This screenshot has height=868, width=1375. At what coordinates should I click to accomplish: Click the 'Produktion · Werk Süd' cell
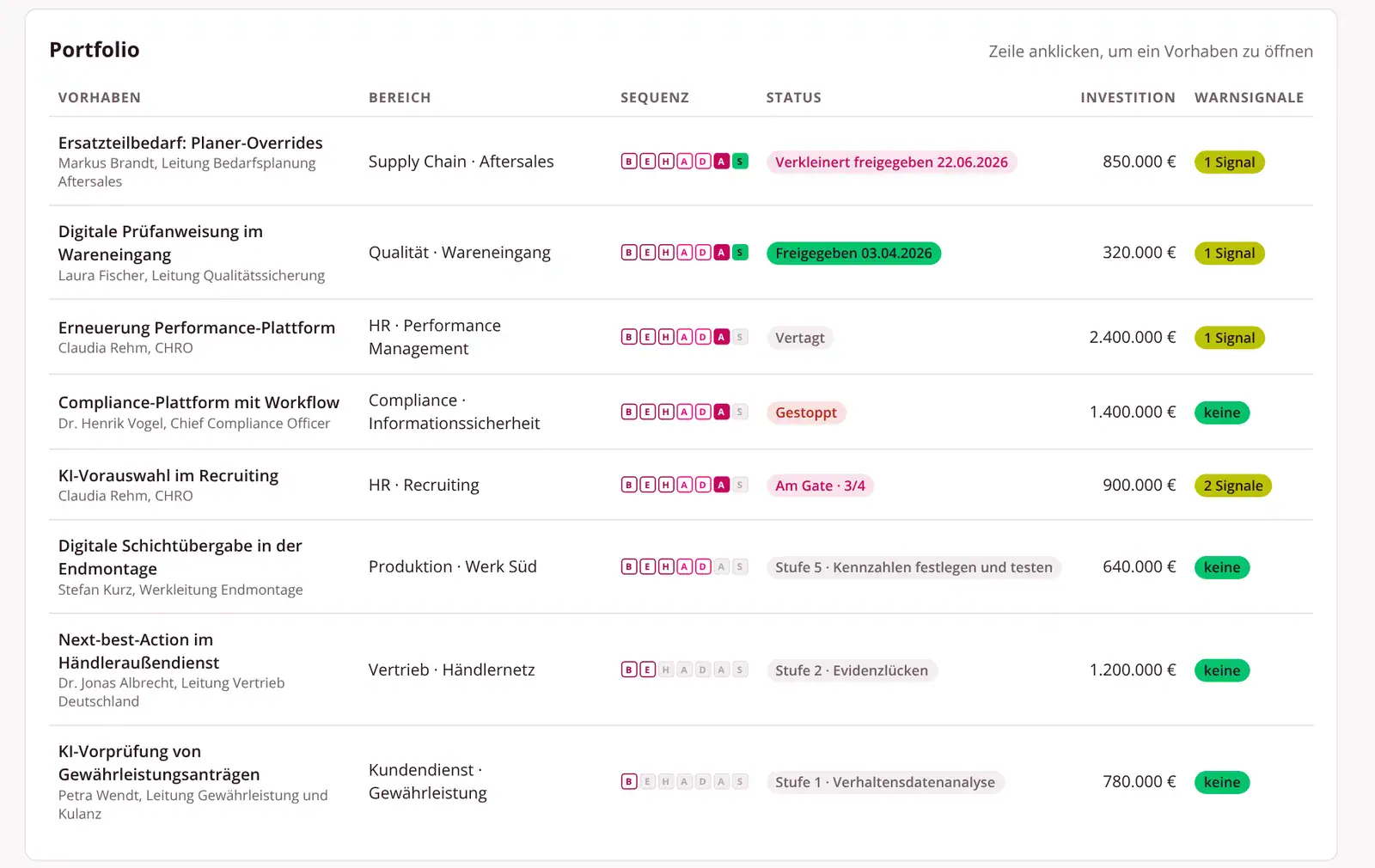(x=453, y=566)
